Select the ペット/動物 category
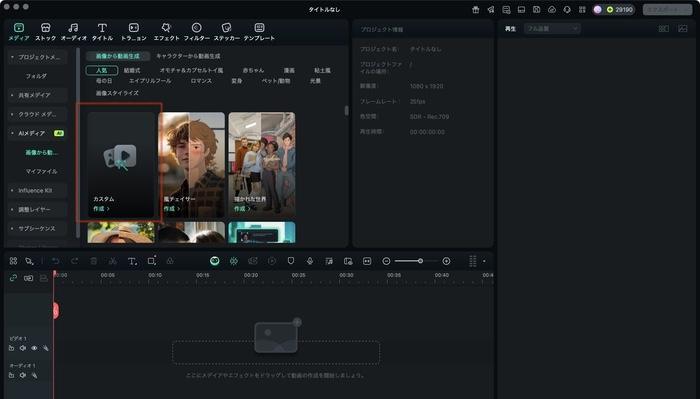The image size is (700, 399). [x=275, y=81]
